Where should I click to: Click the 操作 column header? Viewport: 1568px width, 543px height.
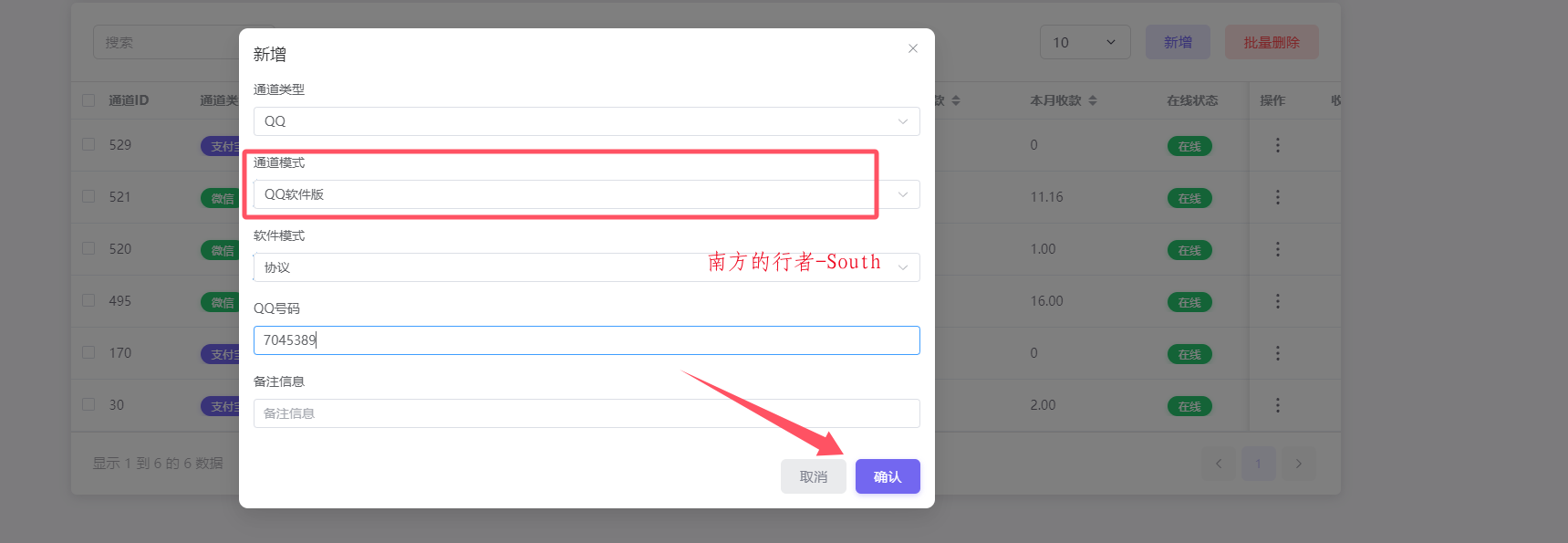click(1272, 100)
